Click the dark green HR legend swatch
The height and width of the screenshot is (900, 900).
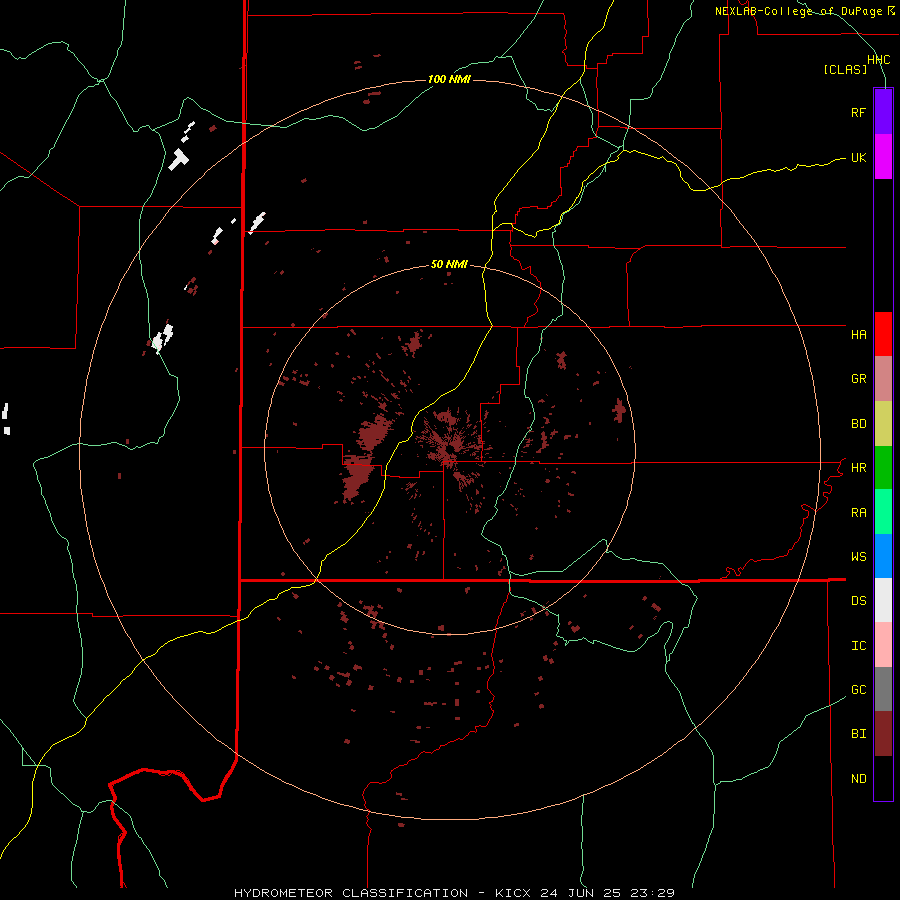click(x=883, y=468)
